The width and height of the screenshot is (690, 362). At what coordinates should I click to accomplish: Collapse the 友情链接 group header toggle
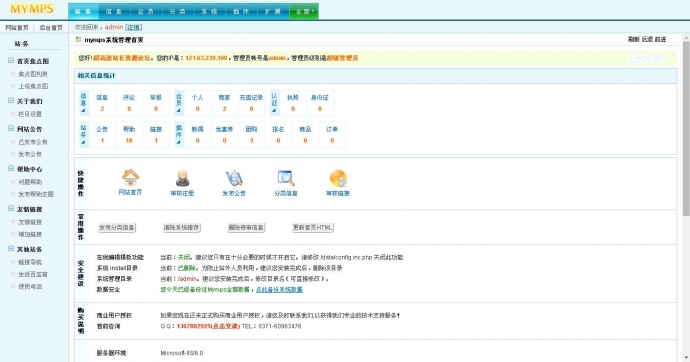point(11,208)
